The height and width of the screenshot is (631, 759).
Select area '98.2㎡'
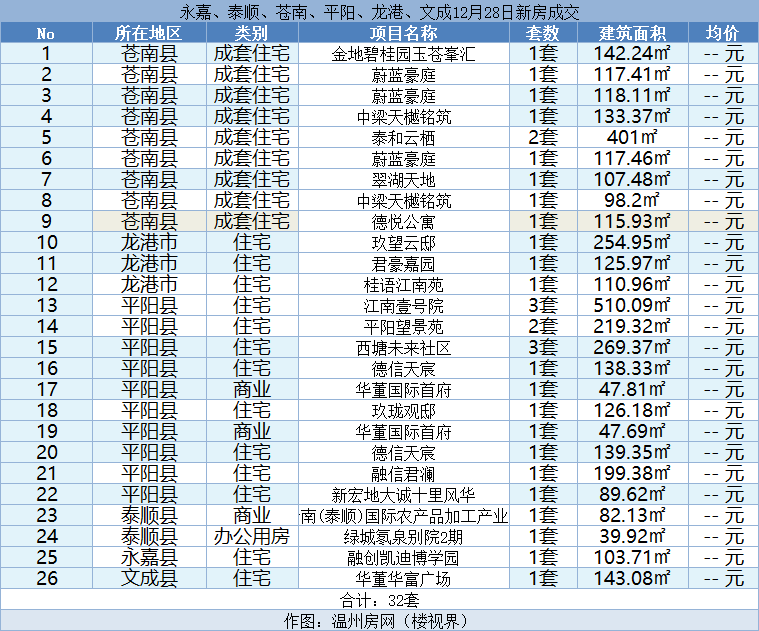coord(632,200)
